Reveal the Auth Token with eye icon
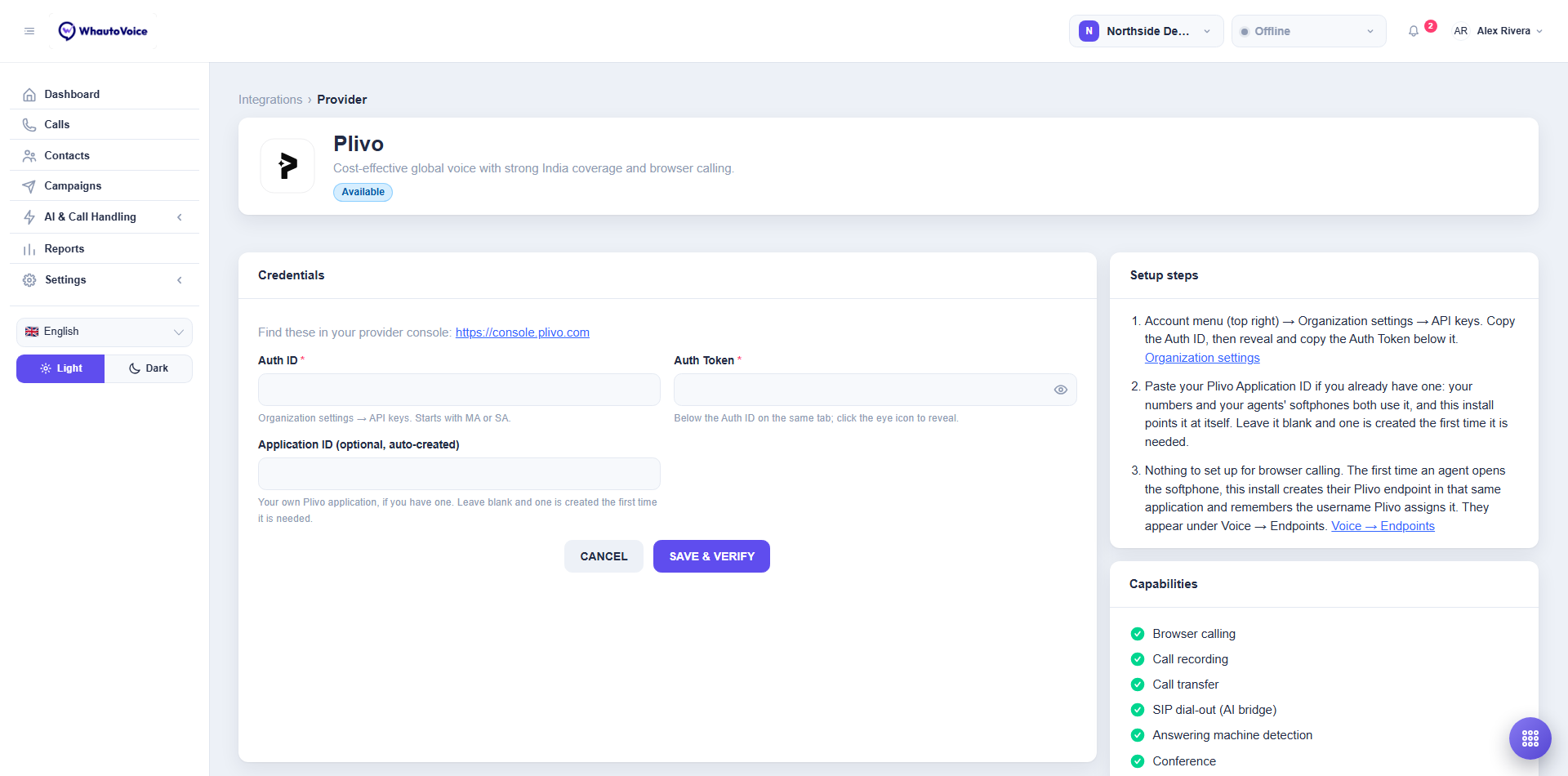The height and width of the screenshot is (776, 1568). pos(1061,390)
